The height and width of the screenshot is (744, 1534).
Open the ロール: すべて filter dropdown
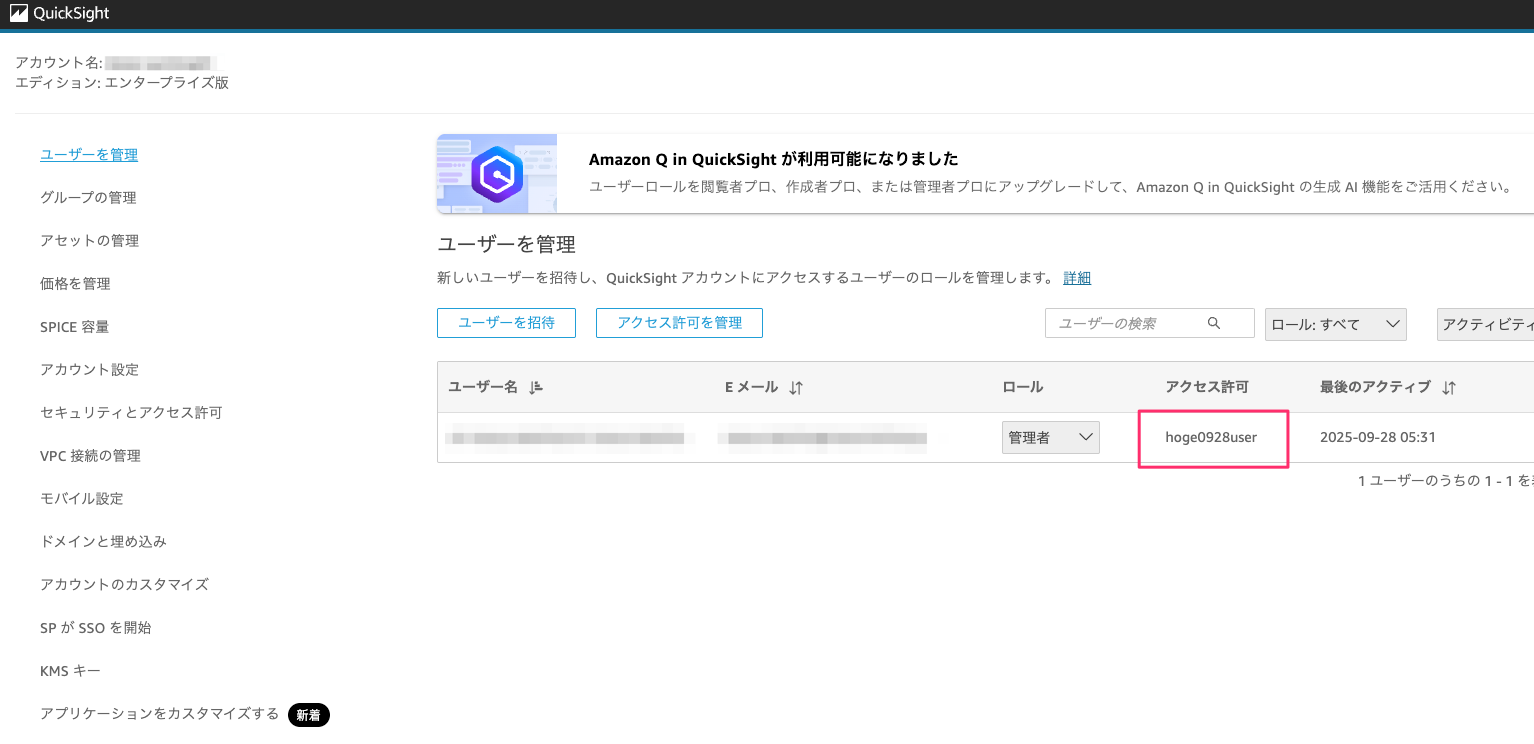(x=1335, y=324)
